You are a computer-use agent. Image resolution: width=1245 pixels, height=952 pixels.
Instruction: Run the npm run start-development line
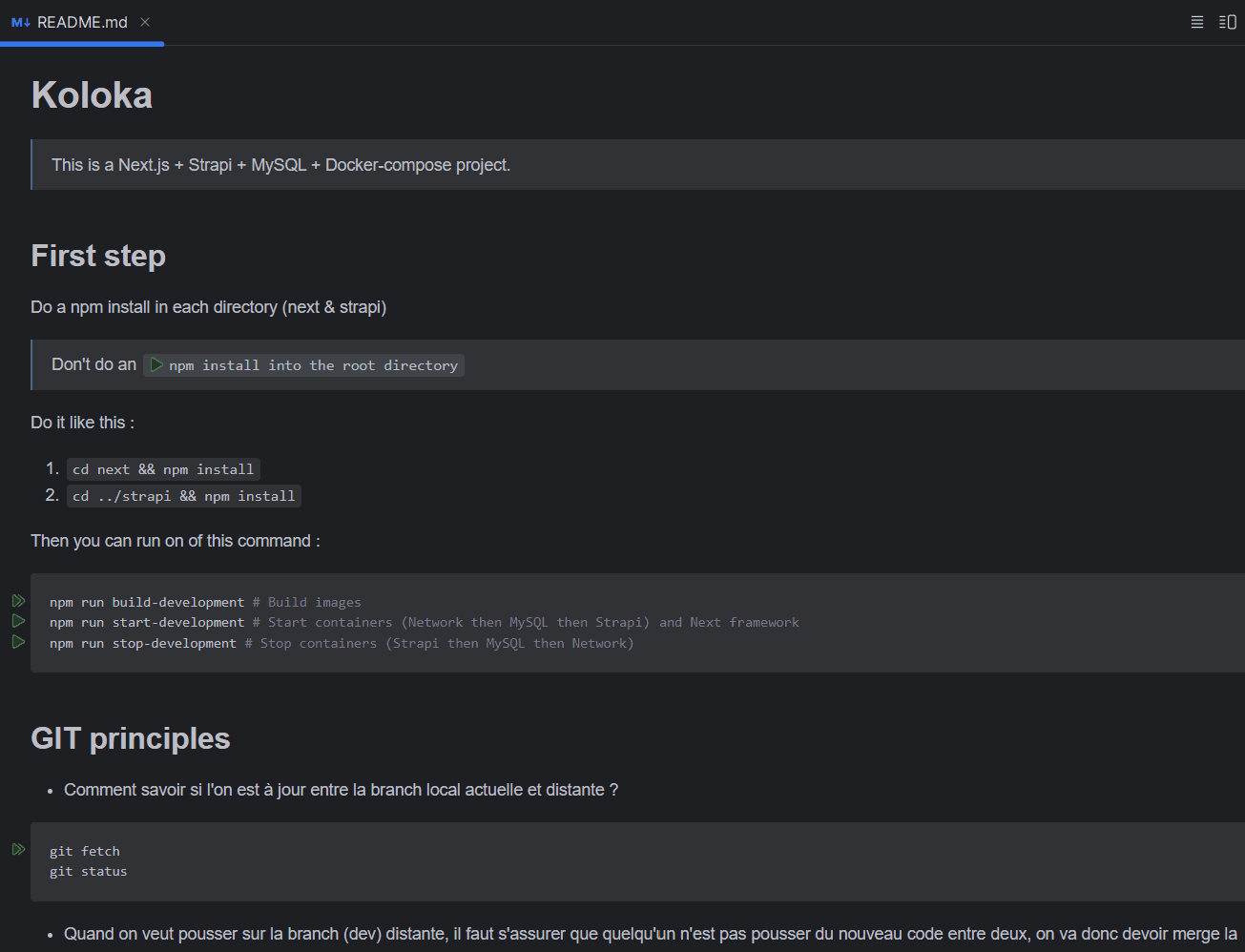coord(18,621)
